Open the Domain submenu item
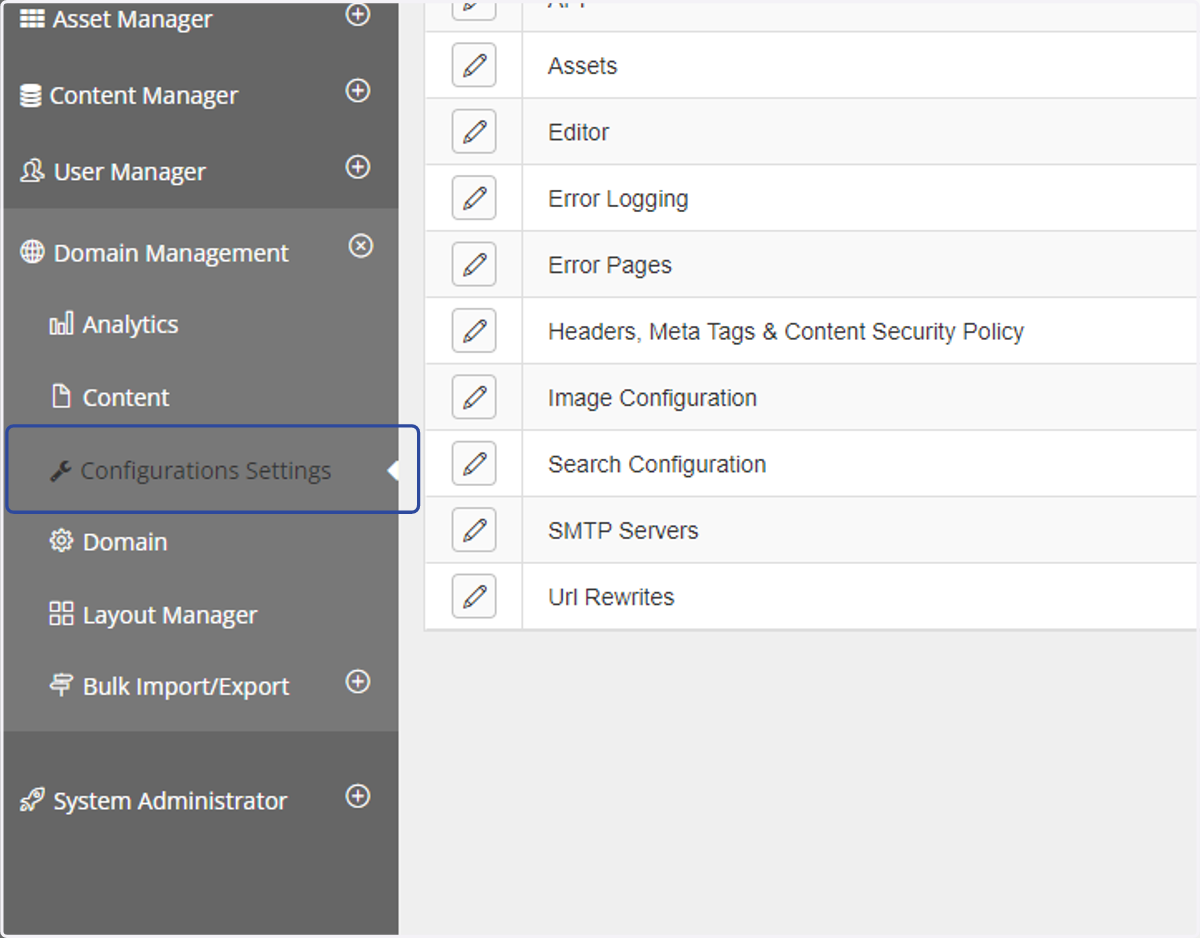The width and height of the screenshot is (1200, 938). click(x=125, y=542)
